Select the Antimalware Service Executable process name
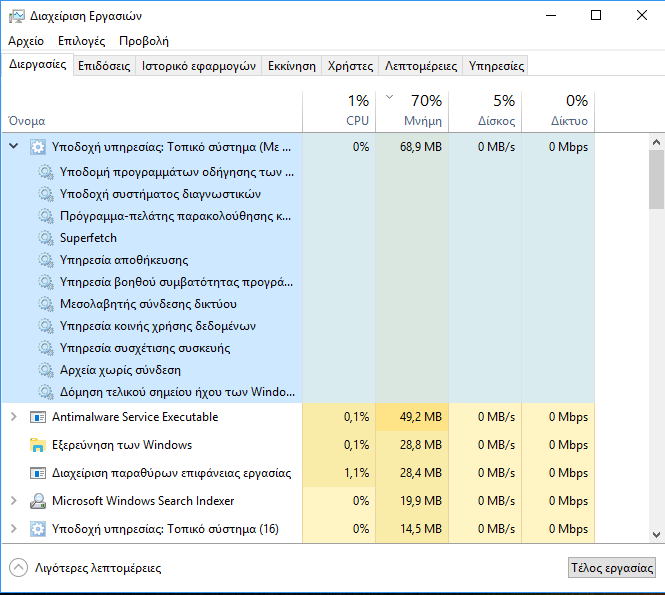 point(135,417)
